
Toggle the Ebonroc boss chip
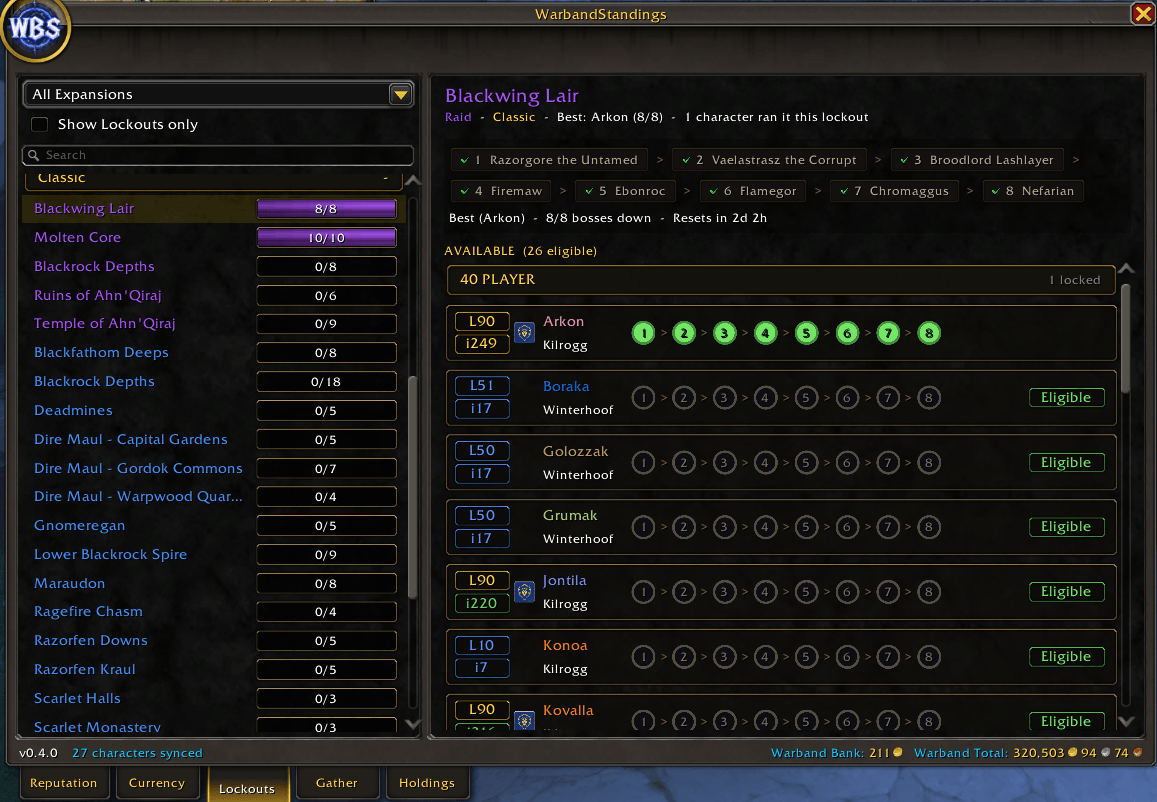point(625,191)
